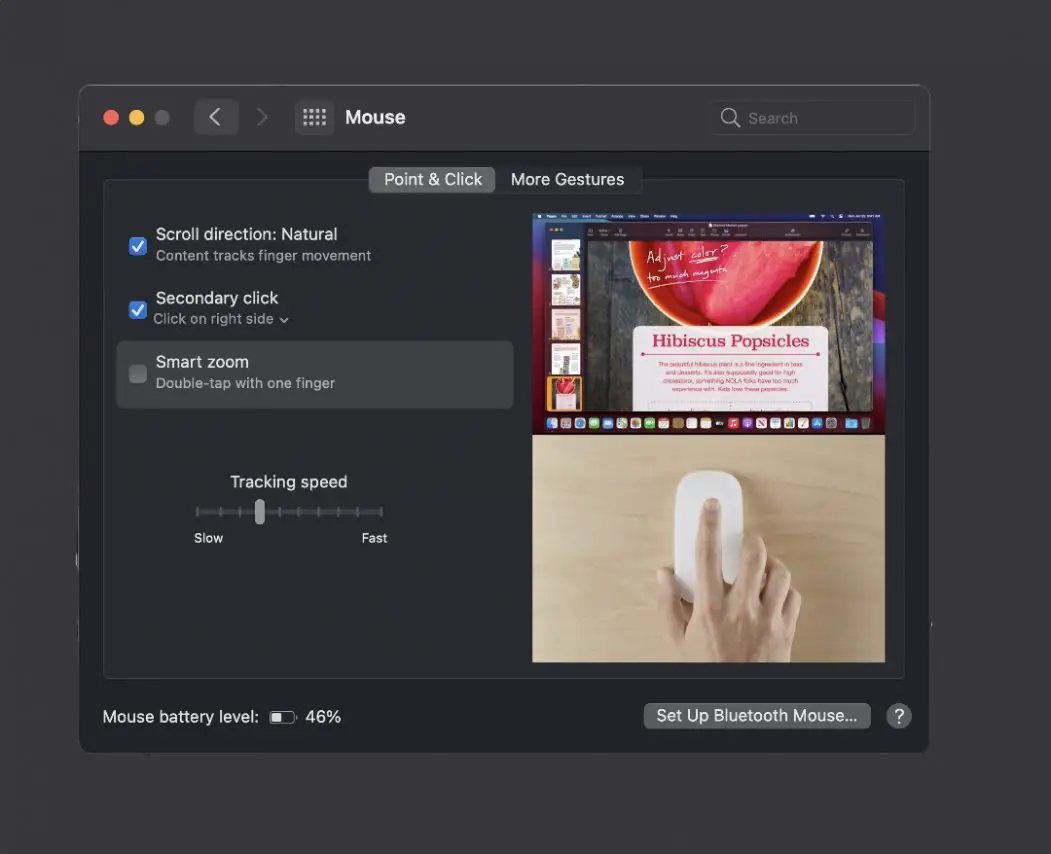Click the magnifying glass in the search field
Screen dimensions: 1051x854
tap(731, 117)
